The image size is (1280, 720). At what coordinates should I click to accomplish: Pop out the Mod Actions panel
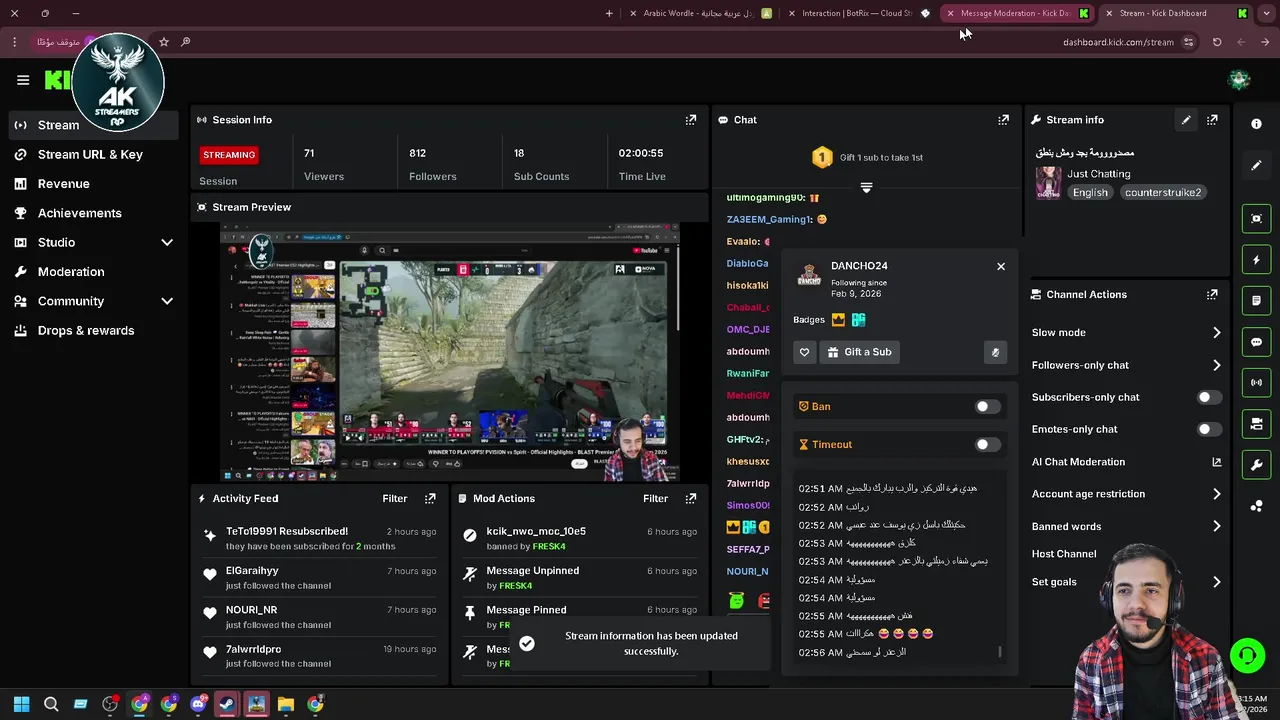(690, 498)
